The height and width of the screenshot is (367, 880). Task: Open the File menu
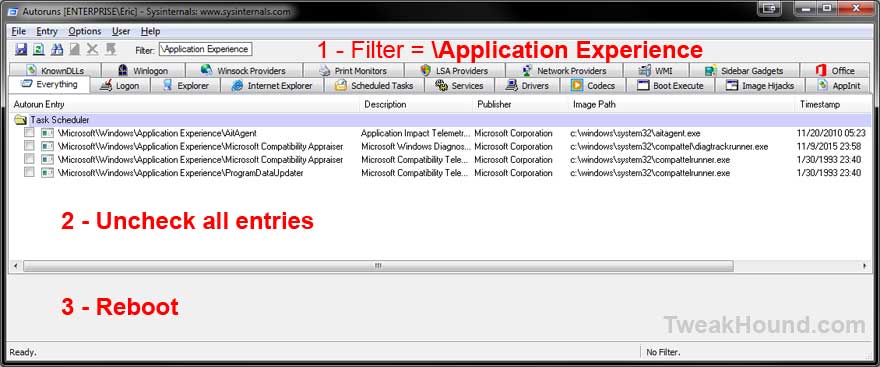(x=19, y=31)
